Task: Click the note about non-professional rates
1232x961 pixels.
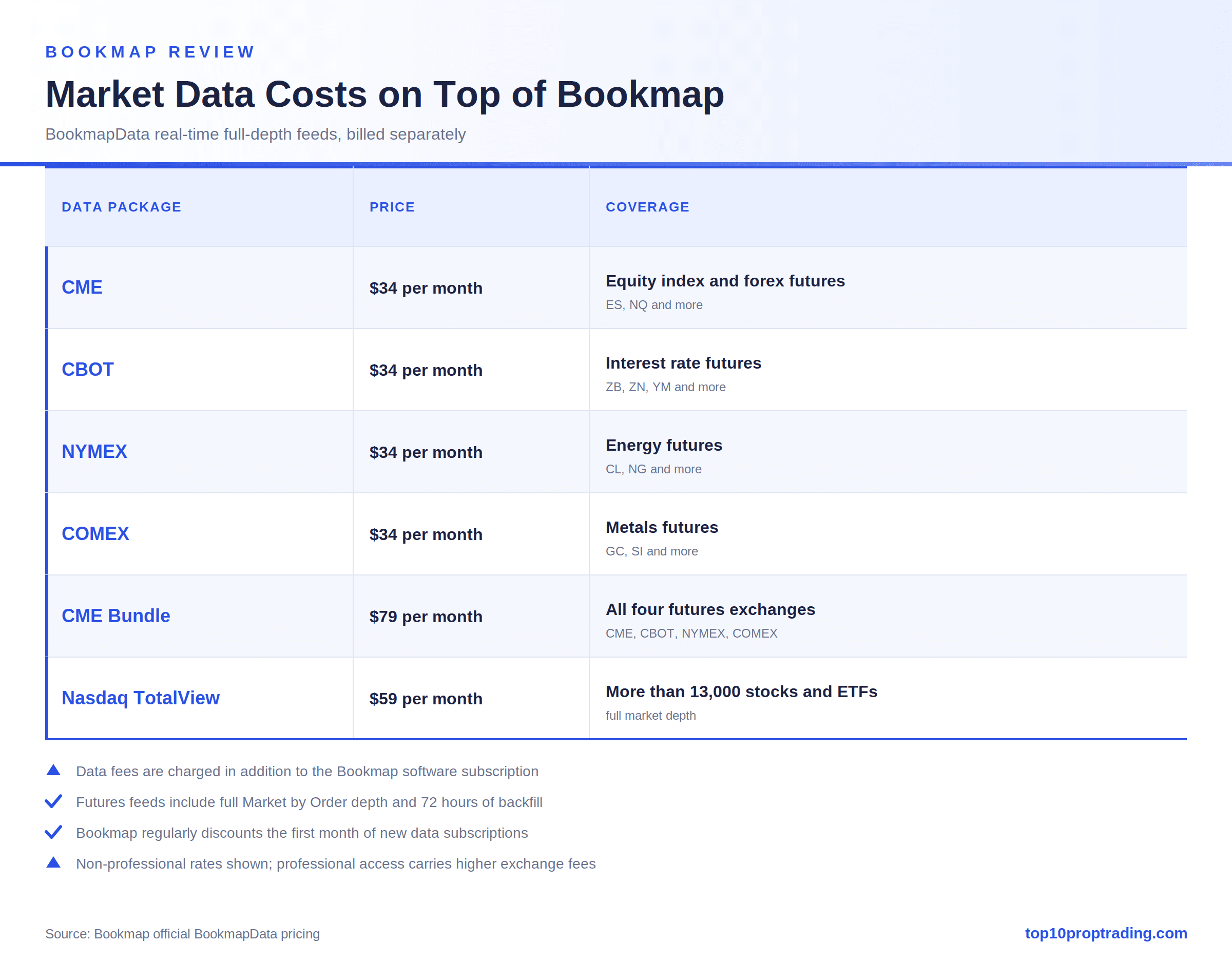Action: click(x=336, y=864)
